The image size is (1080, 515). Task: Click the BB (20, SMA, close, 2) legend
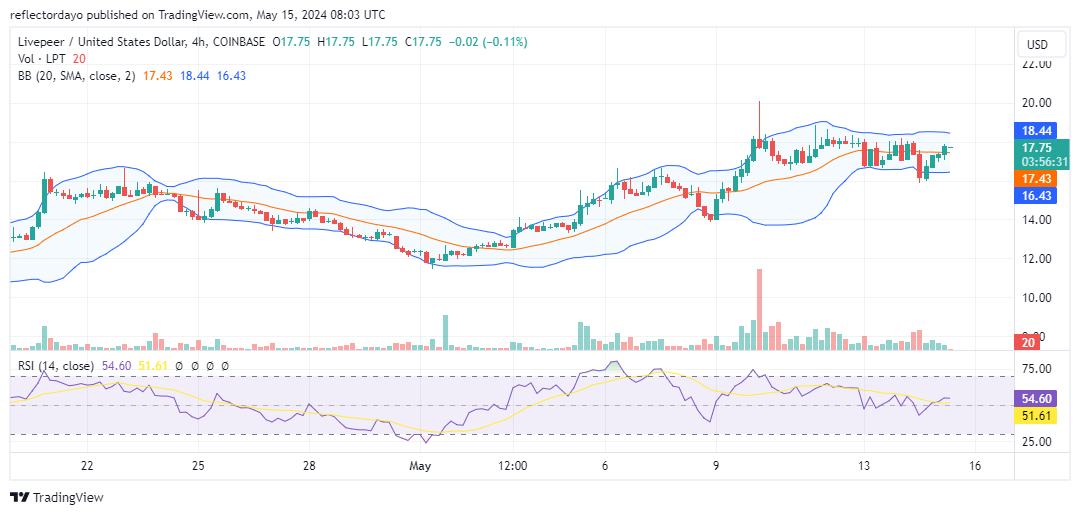point(78,76)
